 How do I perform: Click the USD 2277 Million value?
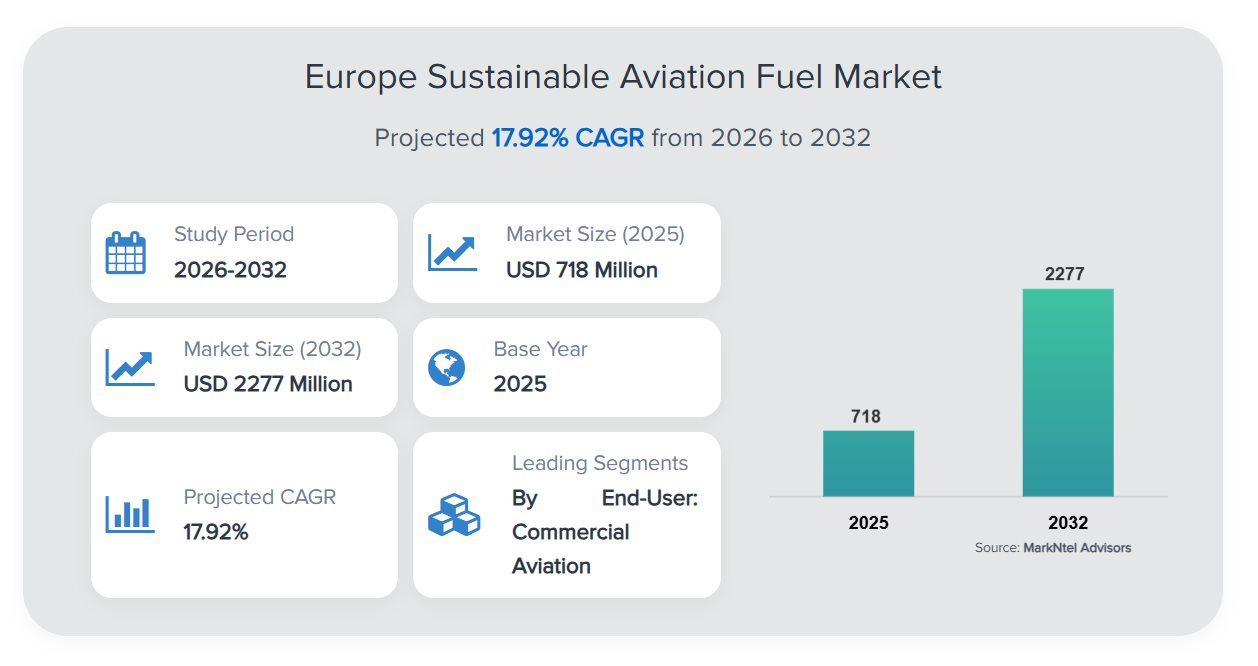coord(268,384)
